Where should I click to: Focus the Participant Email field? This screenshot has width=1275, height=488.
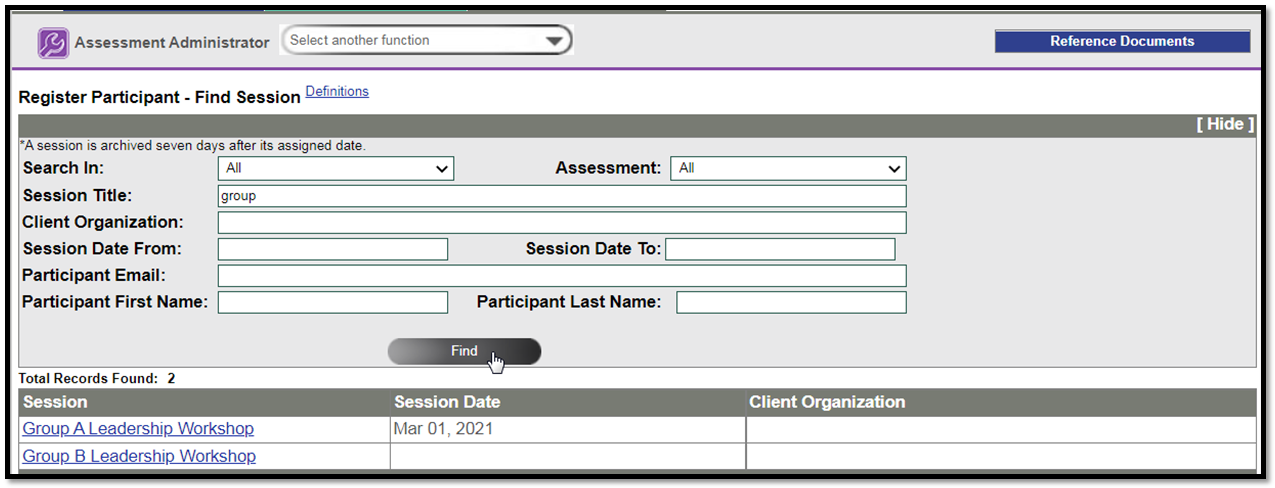tap(561, 276)
